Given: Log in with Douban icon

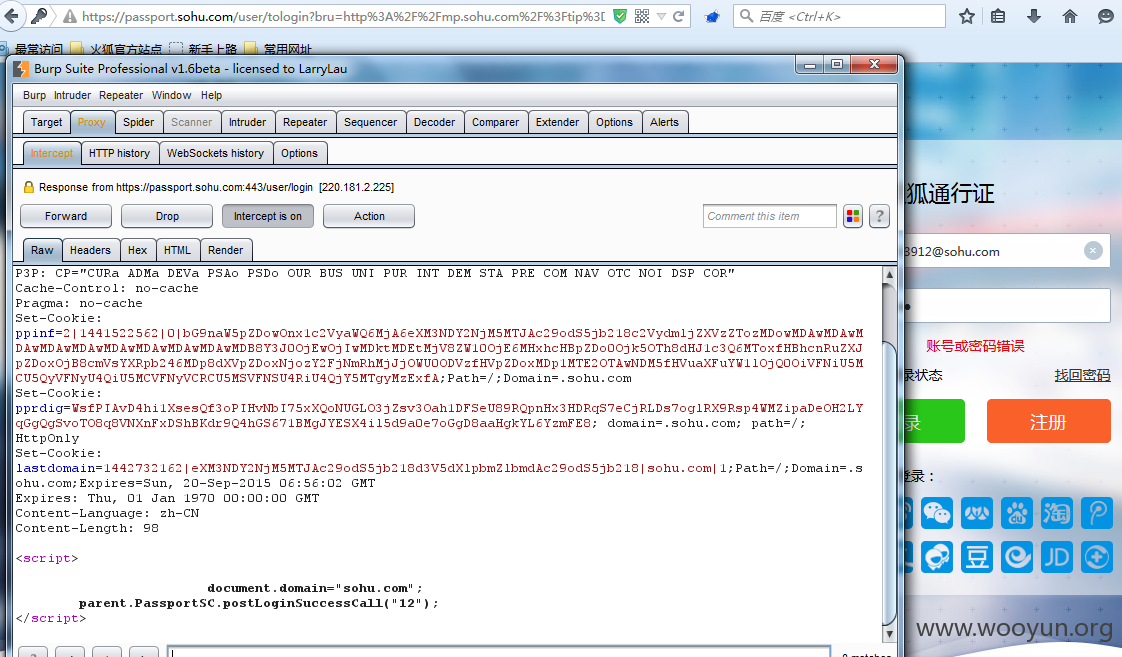Looking at the screenshot, I should [977, 557].
